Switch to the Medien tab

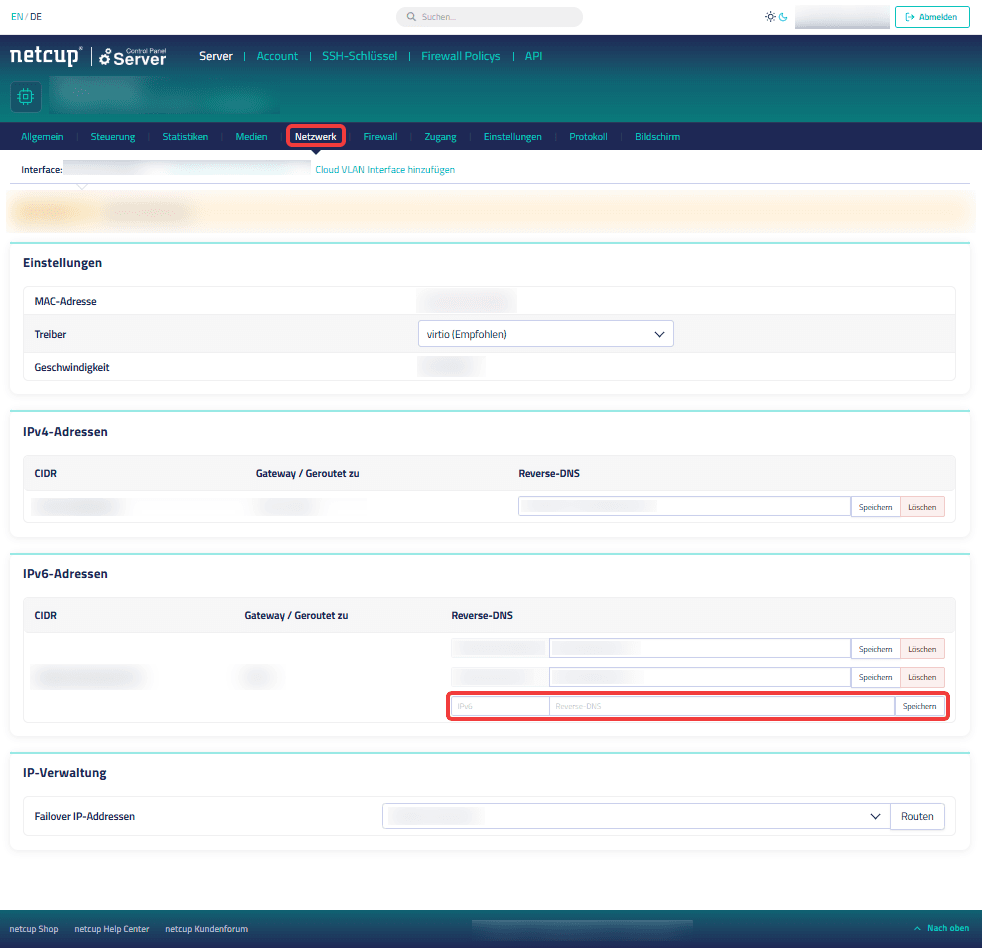[x=251, y=137]
